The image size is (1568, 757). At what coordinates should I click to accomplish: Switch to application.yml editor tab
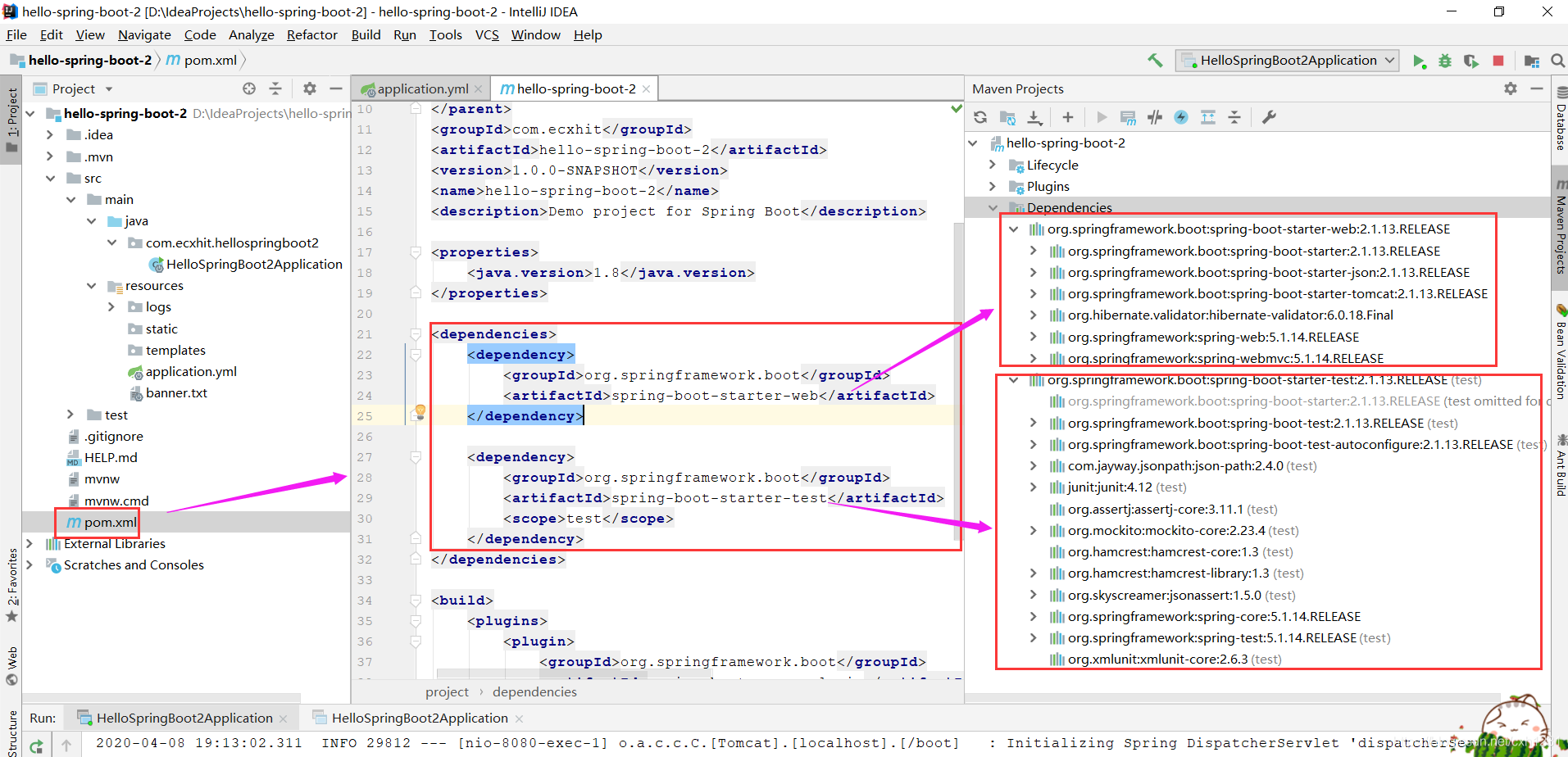click(x=422, y=88)
